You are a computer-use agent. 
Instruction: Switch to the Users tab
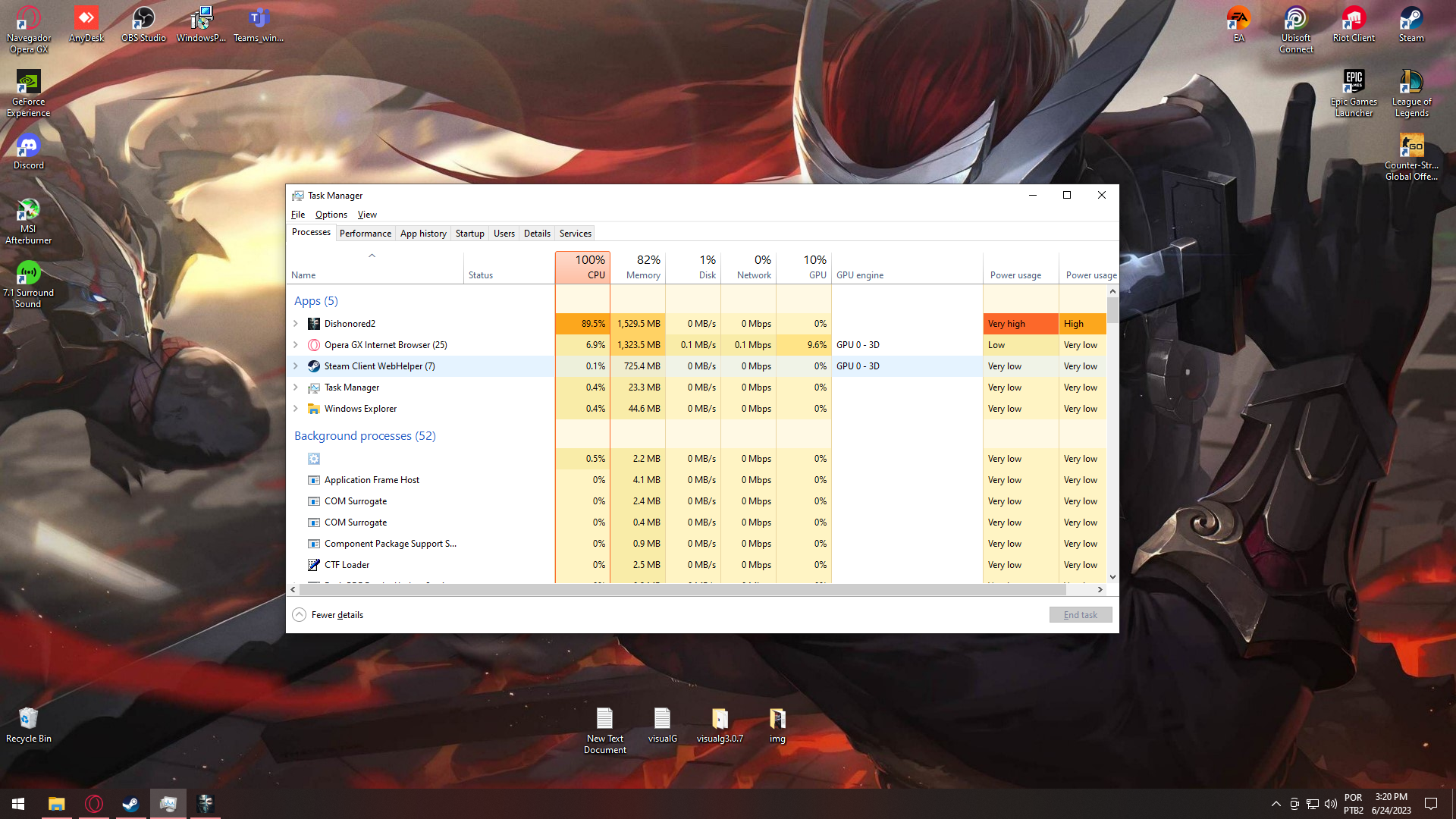504,234
